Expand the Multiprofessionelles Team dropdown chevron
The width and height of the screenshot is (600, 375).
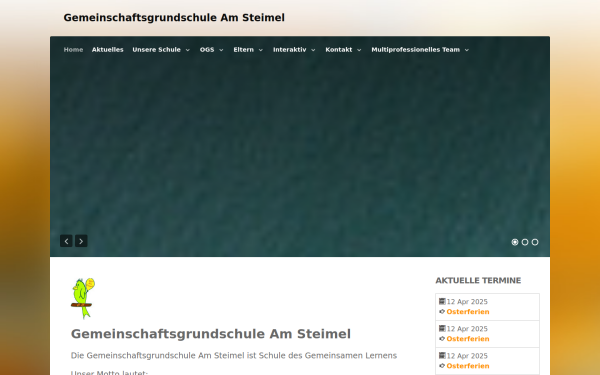[x=466, y=50]
